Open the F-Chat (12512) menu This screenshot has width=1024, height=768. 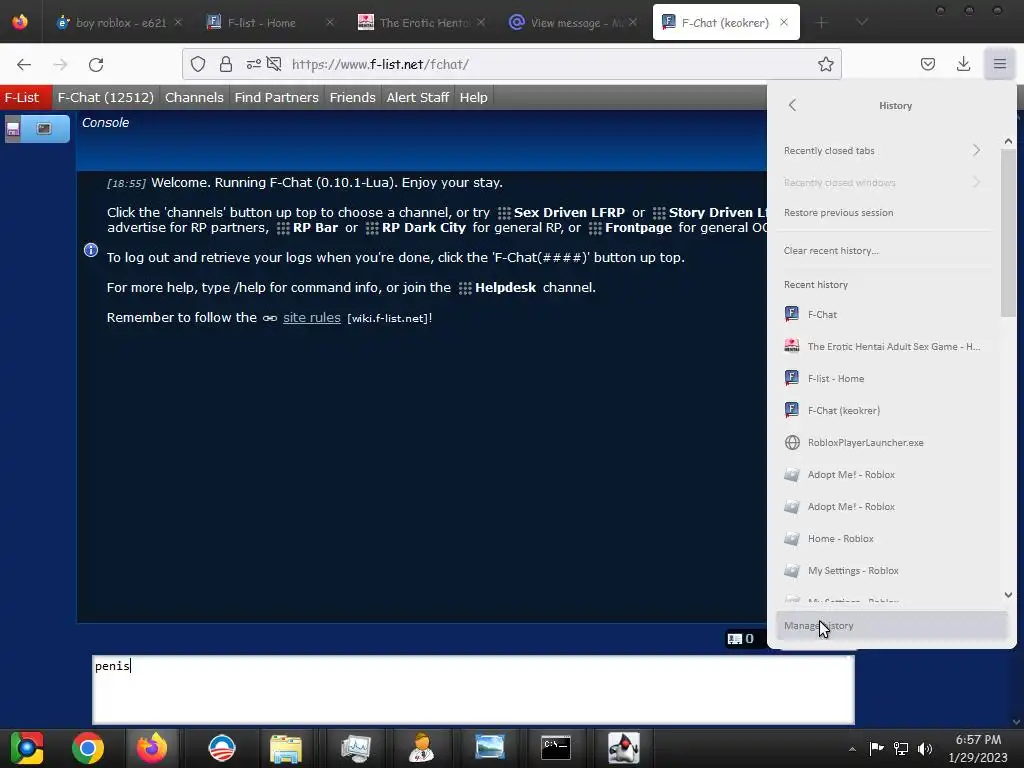pos(106,97)
